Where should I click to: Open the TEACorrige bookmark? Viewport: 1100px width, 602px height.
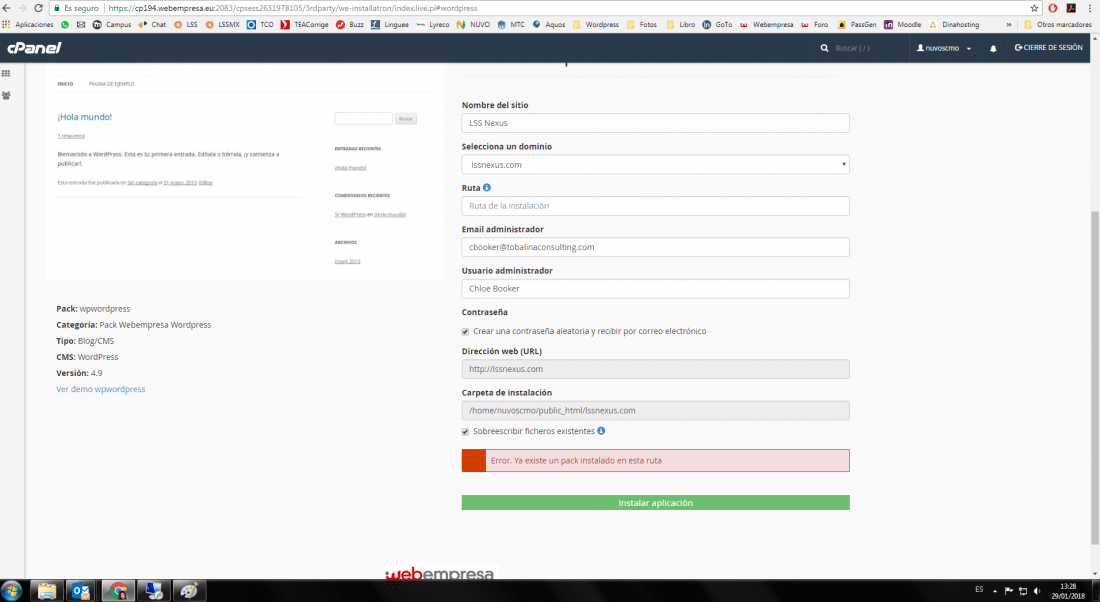[x=304, y=25]
